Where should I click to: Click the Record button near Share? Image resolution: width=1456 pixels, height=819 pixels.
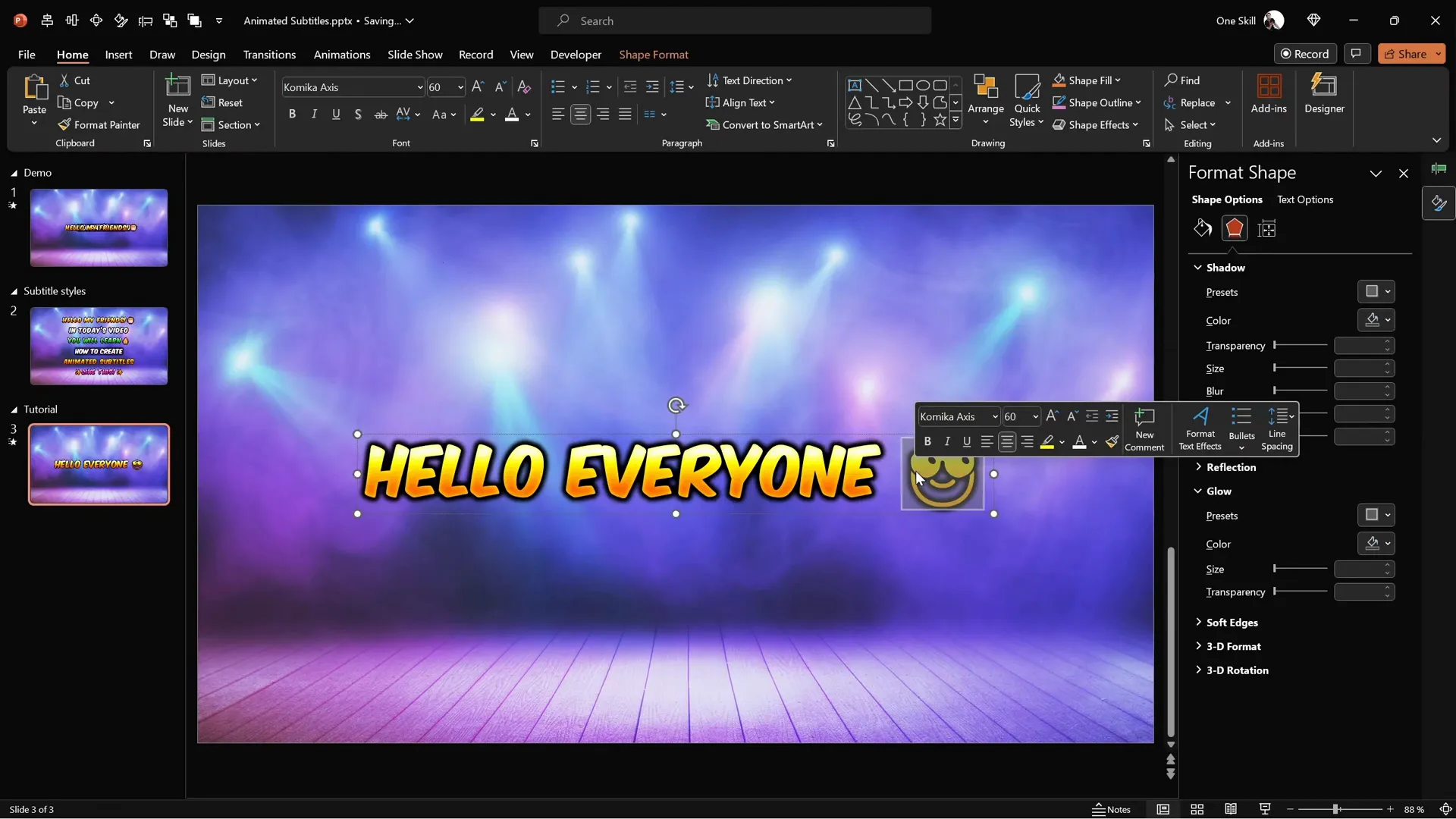1304,54
